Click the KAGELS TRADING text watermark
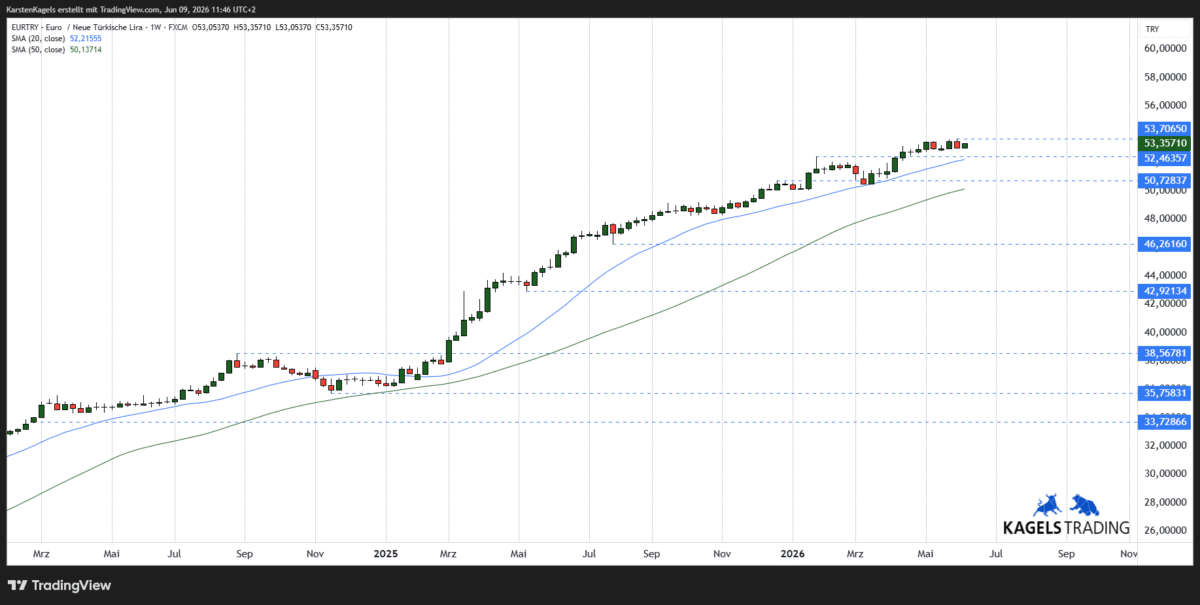The height and width of the screenshot is (605, 1200). point(1066,527)
